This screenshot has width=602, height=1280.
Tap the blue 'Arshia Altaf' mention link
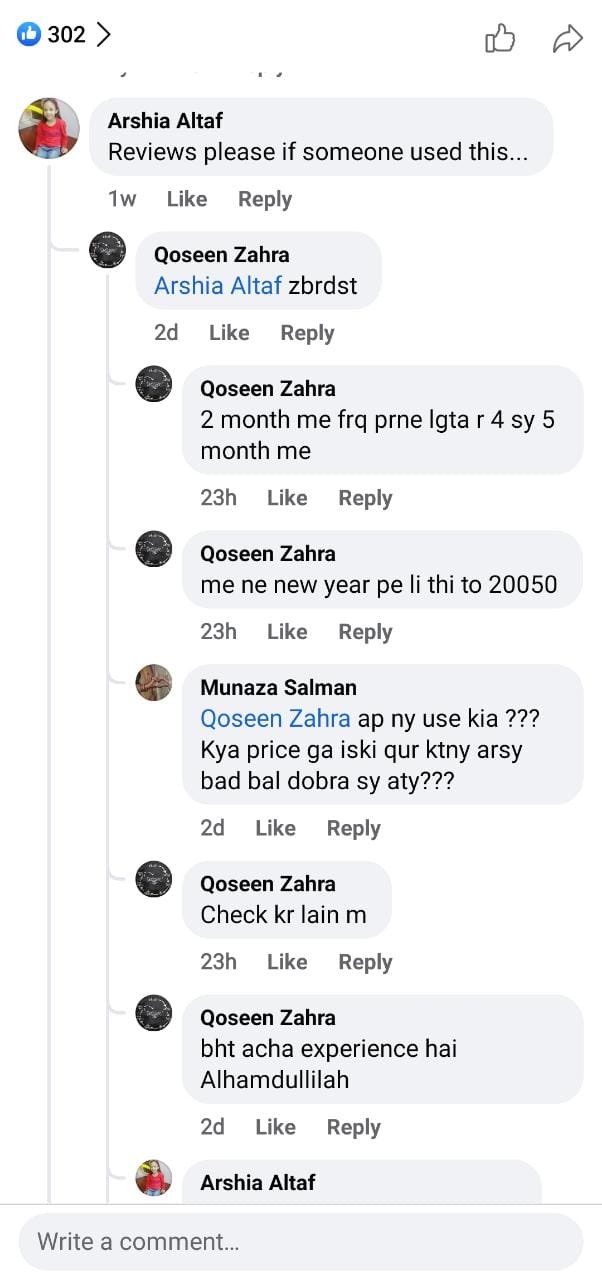[217, 286]
